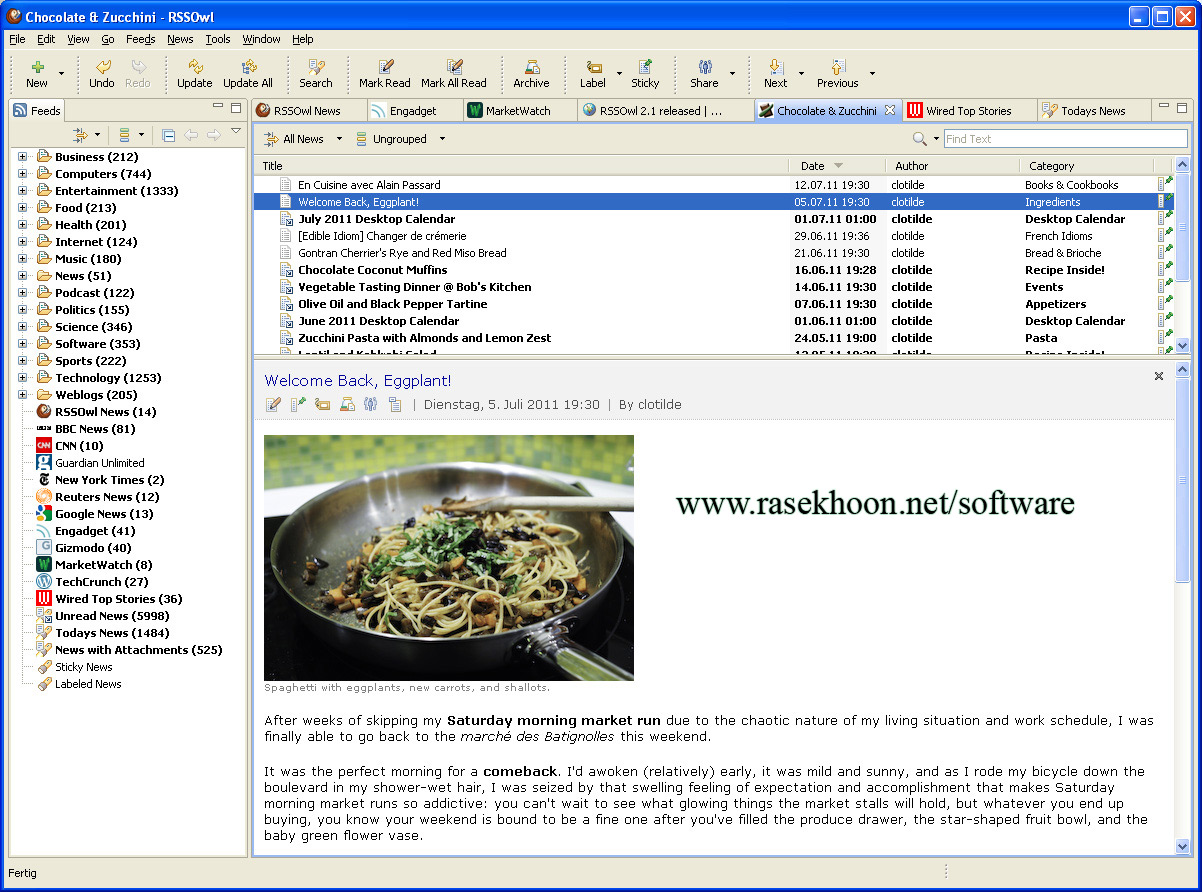Click the Find Text search field
Screen dimensions: 1202x892
point(1065,139)
